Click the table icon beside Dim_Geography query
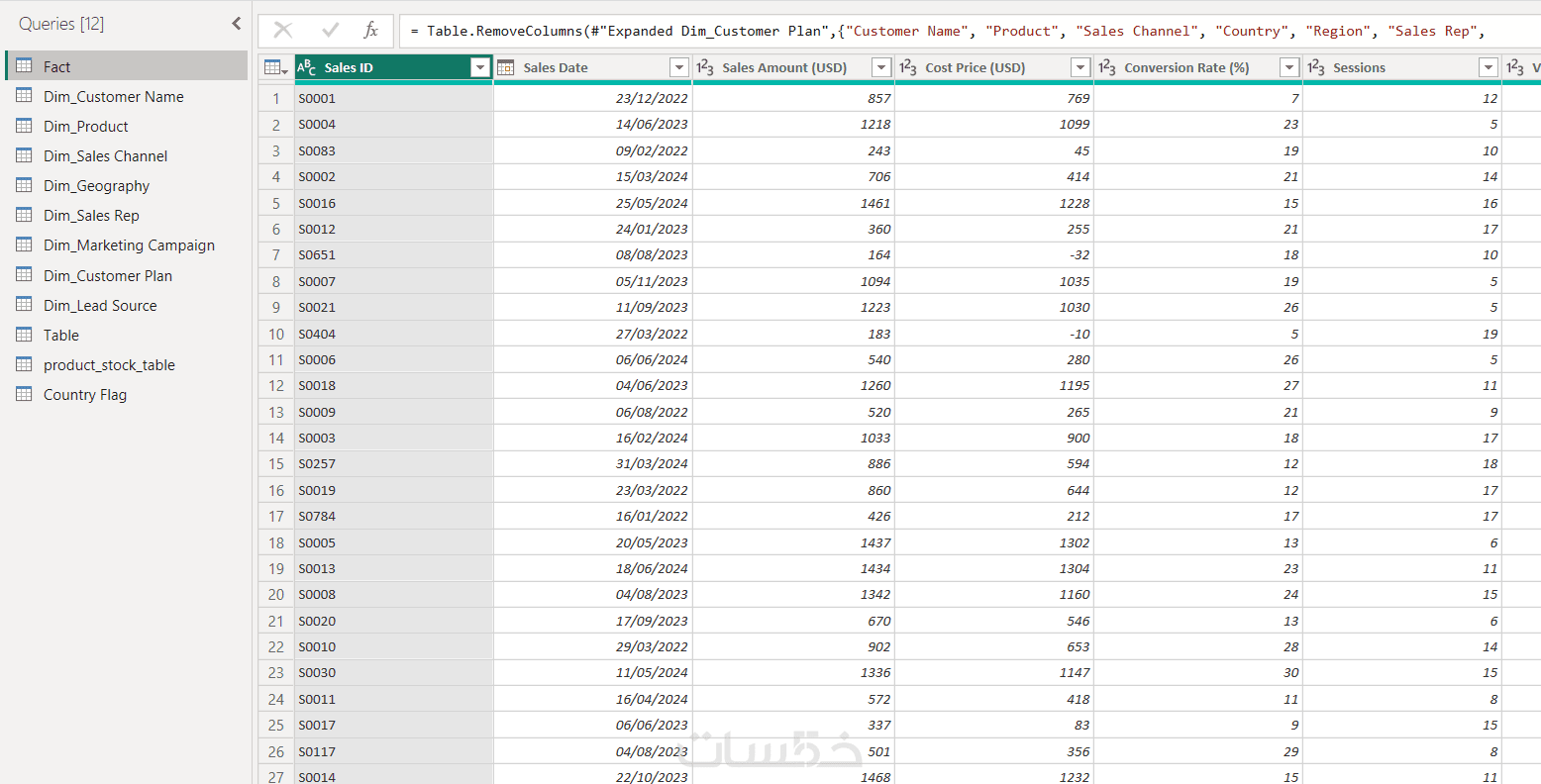 (x=25, y=185)
